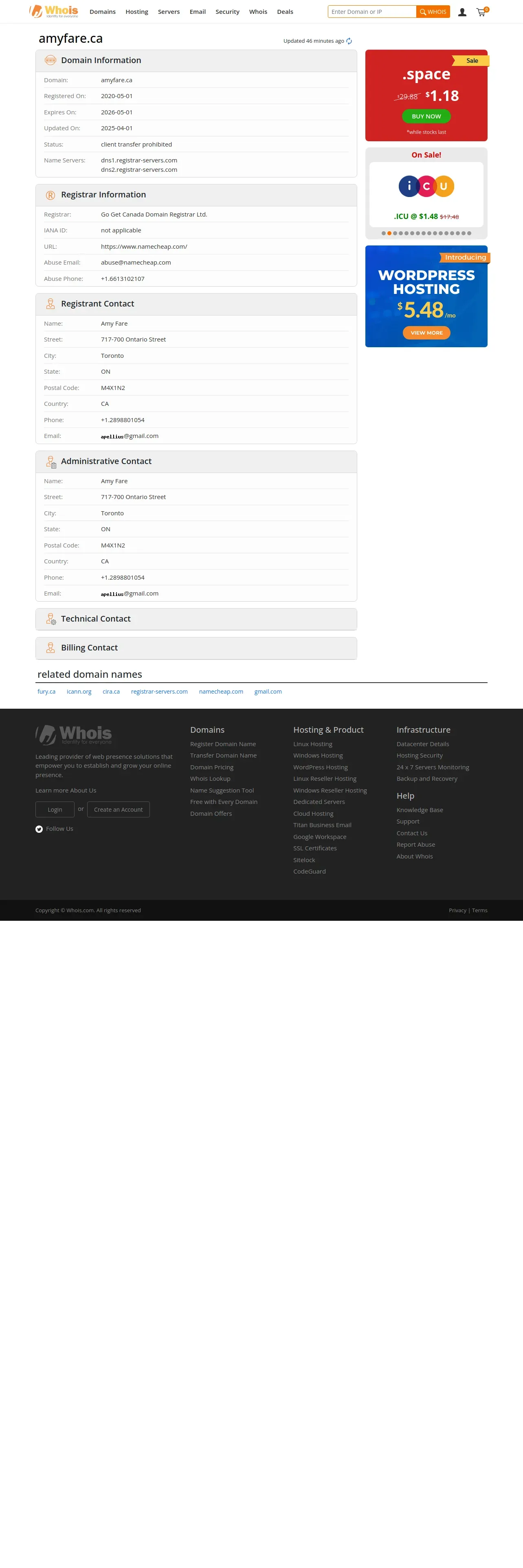The width and height of the screenshot is (523, 1568).
Task: Click the orange WHOIS search button
Action: click(433, 11)
